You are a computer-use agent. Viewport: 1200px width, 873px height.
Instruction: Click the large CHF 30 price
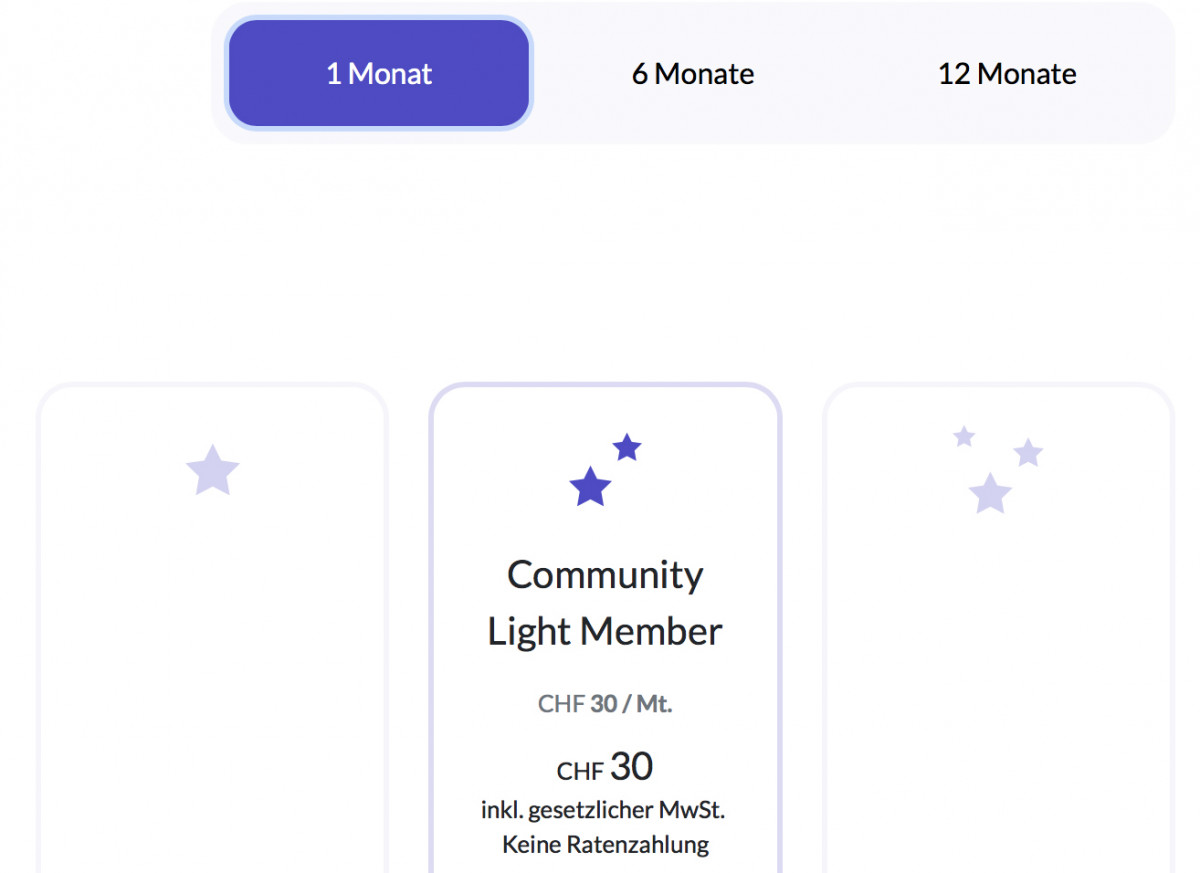point(605,767)
